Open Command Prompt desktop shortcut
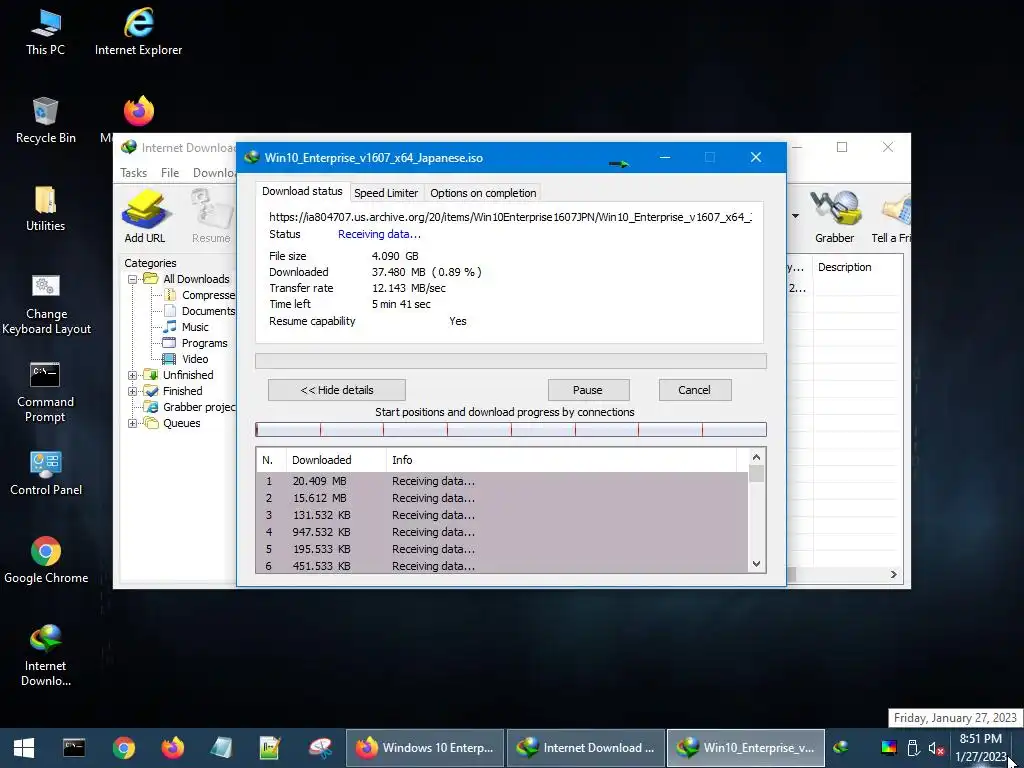This screenshot has height=768, width=1024. pyautogui.click(x=45, y=392)
